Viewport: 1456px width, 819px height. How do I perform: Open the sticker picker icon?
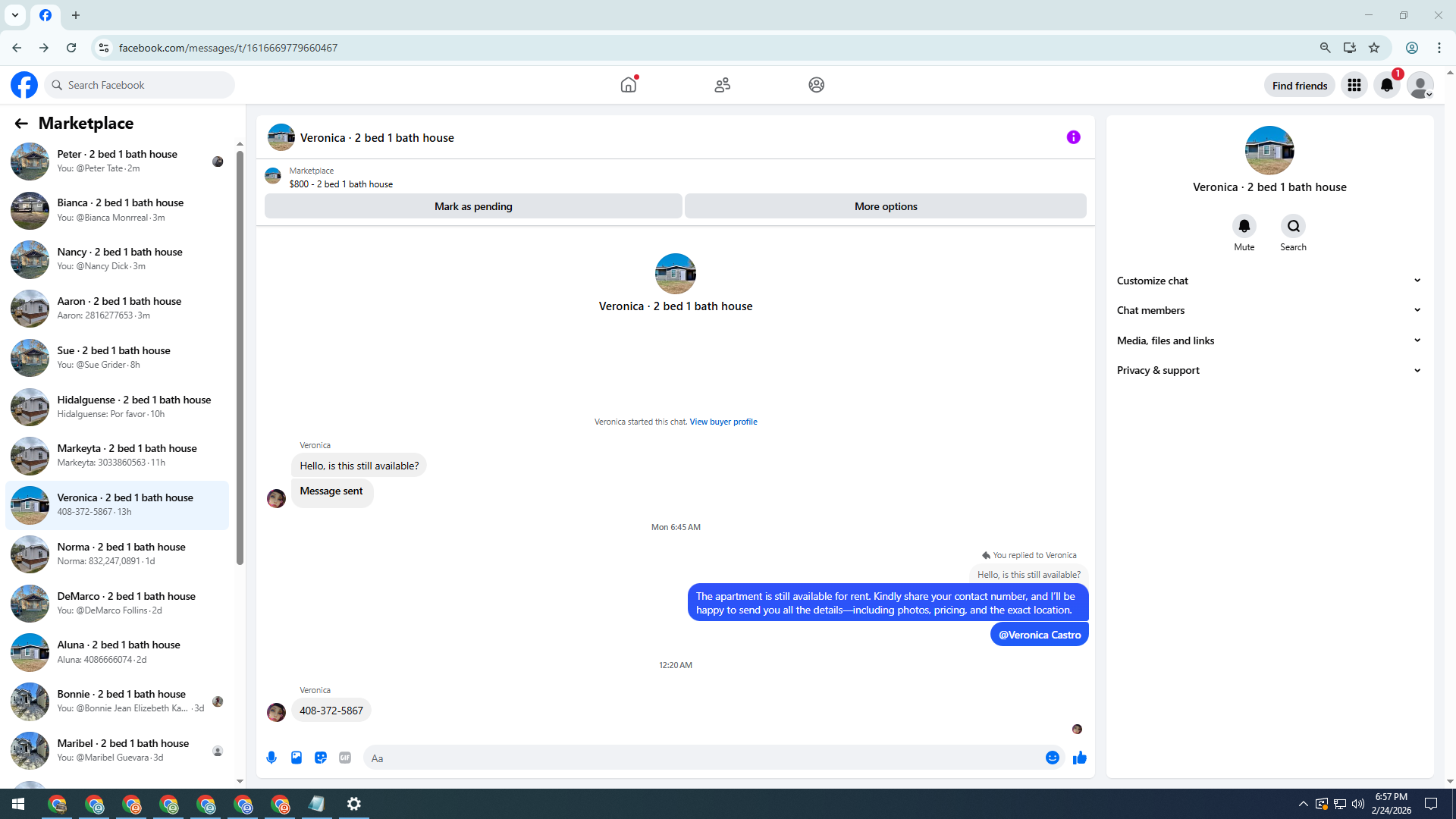pos(321,758)
